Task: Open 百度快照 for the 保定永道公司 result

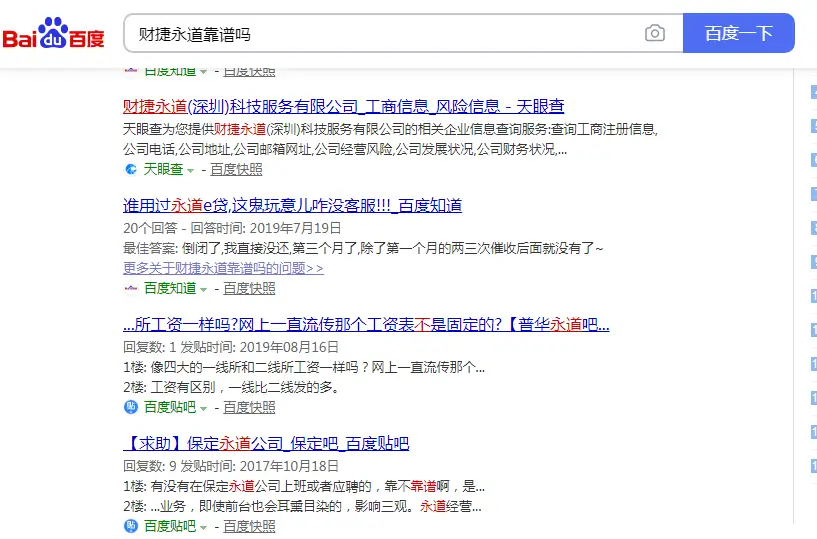Action: tap(249, 526)
